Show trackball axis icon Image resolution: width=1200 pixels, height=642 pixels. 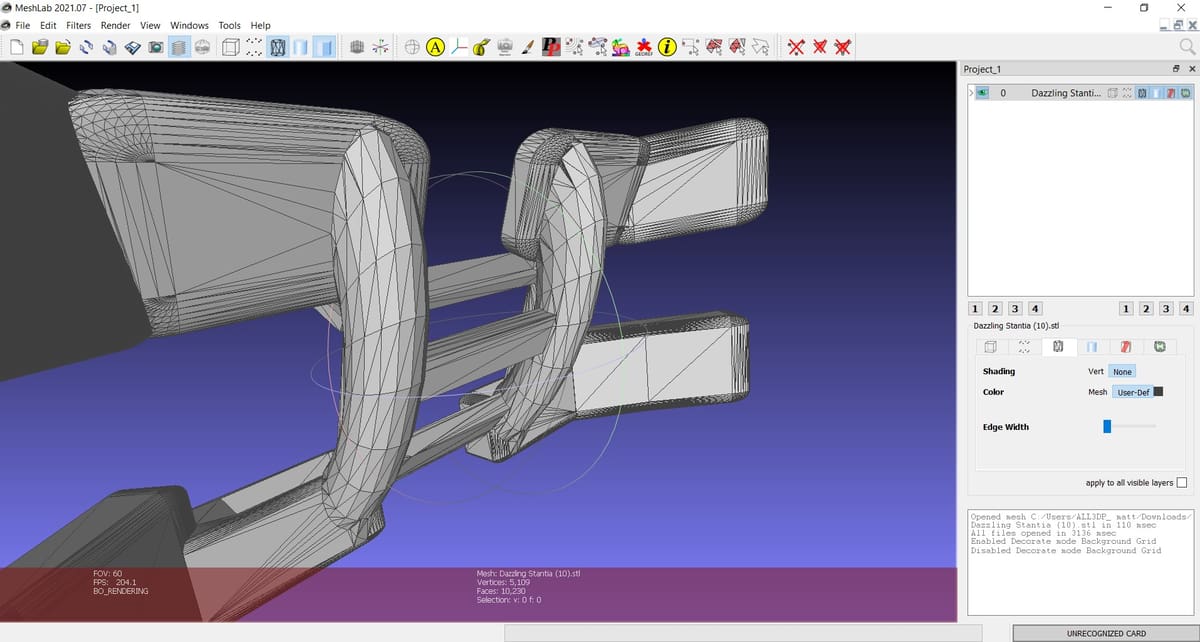pyautogui.click(x=380, y=47)
